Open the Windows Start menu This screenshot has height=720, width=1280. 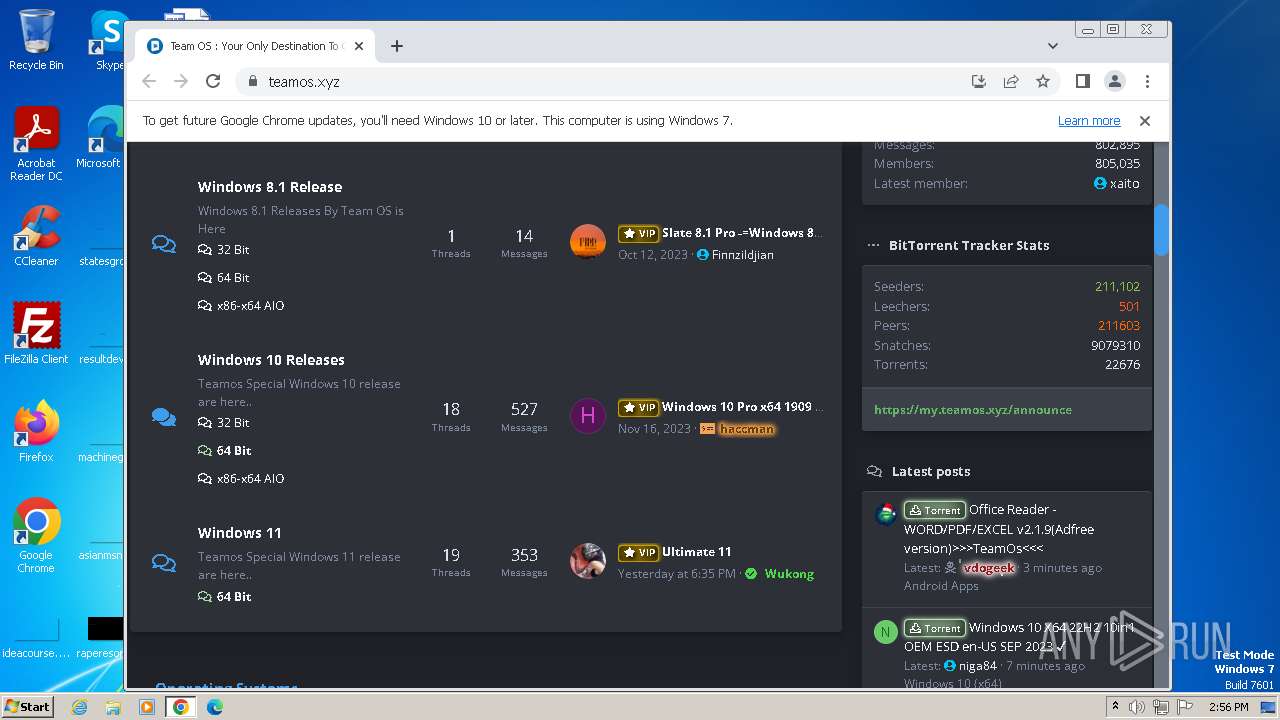click(x=27, y=706)
